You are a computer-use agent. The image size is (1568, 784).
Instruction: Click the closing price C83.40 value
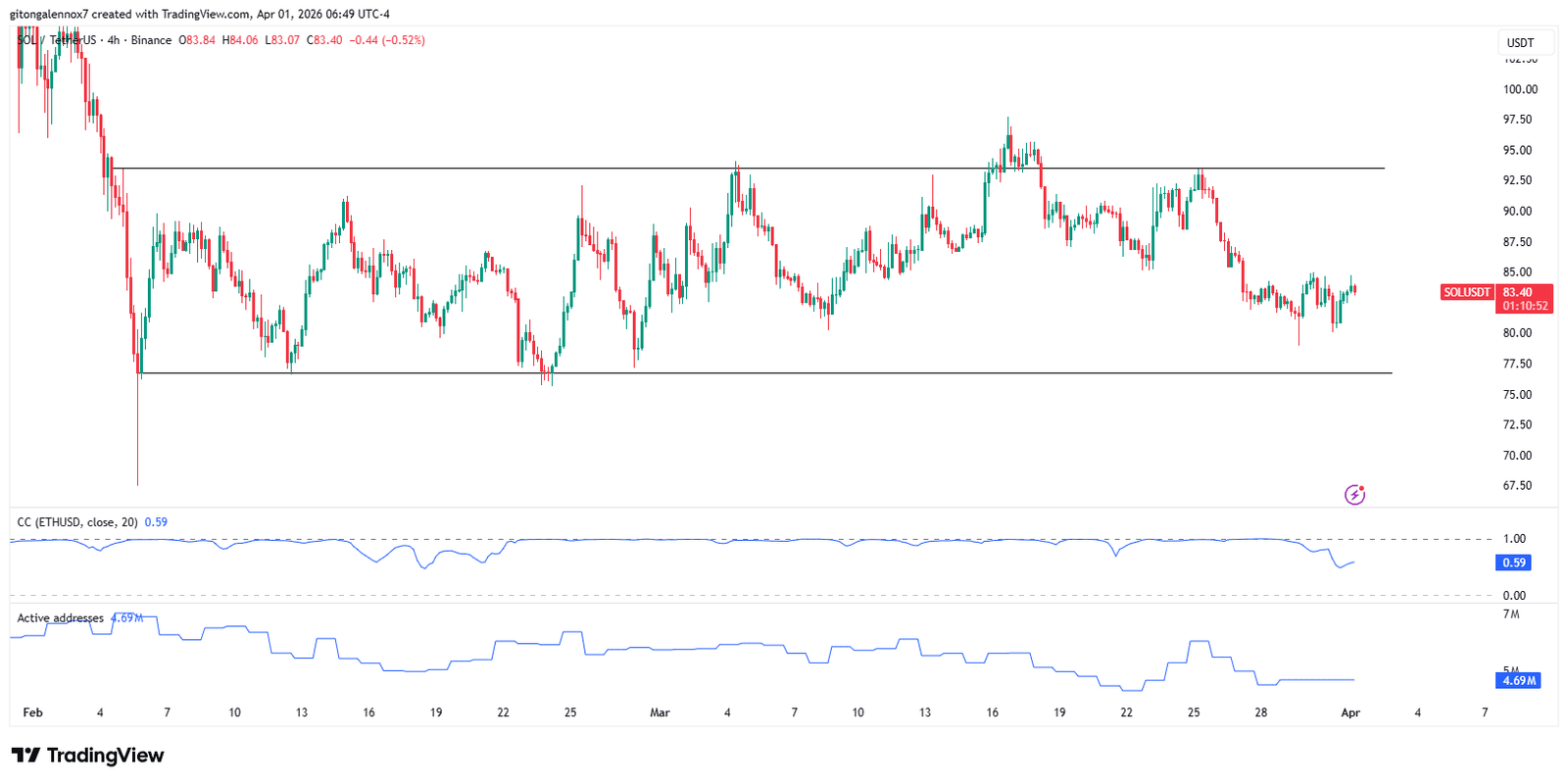click(324, 40)
